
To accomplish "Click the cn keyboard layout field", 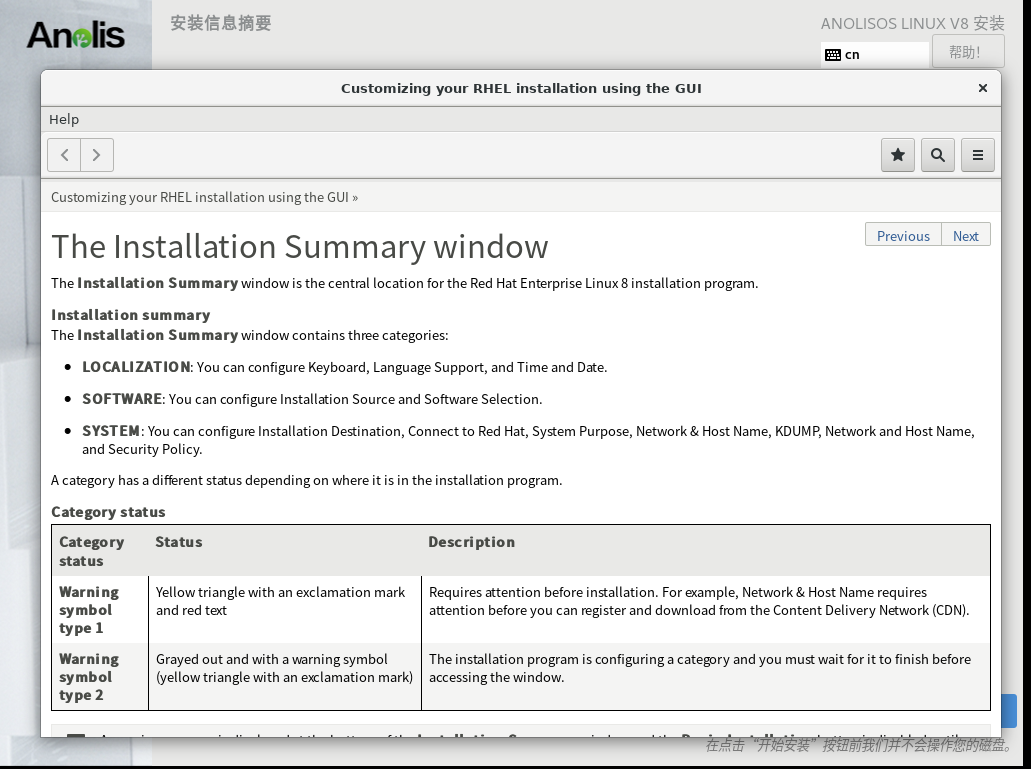I will [885, 55].
